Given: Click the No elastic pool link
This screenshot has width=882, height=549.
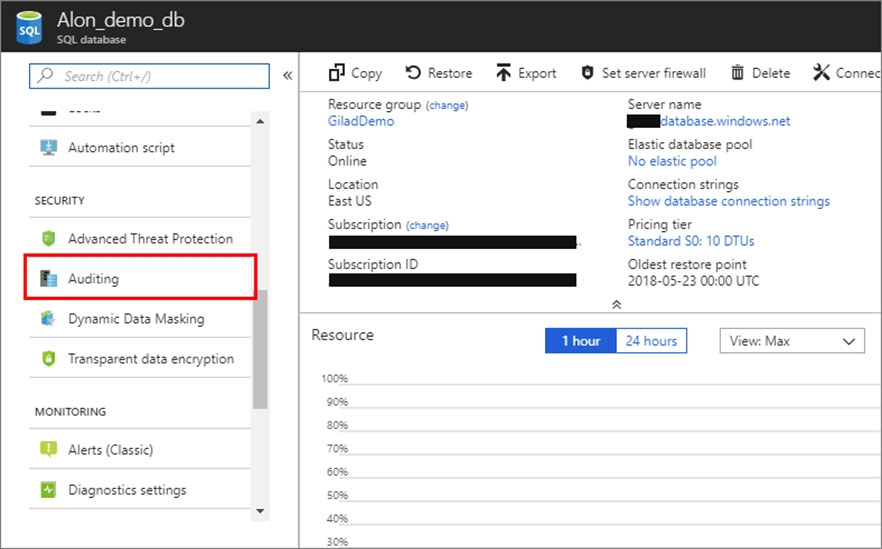Looking at the screenshot, I should pos(672,161).
